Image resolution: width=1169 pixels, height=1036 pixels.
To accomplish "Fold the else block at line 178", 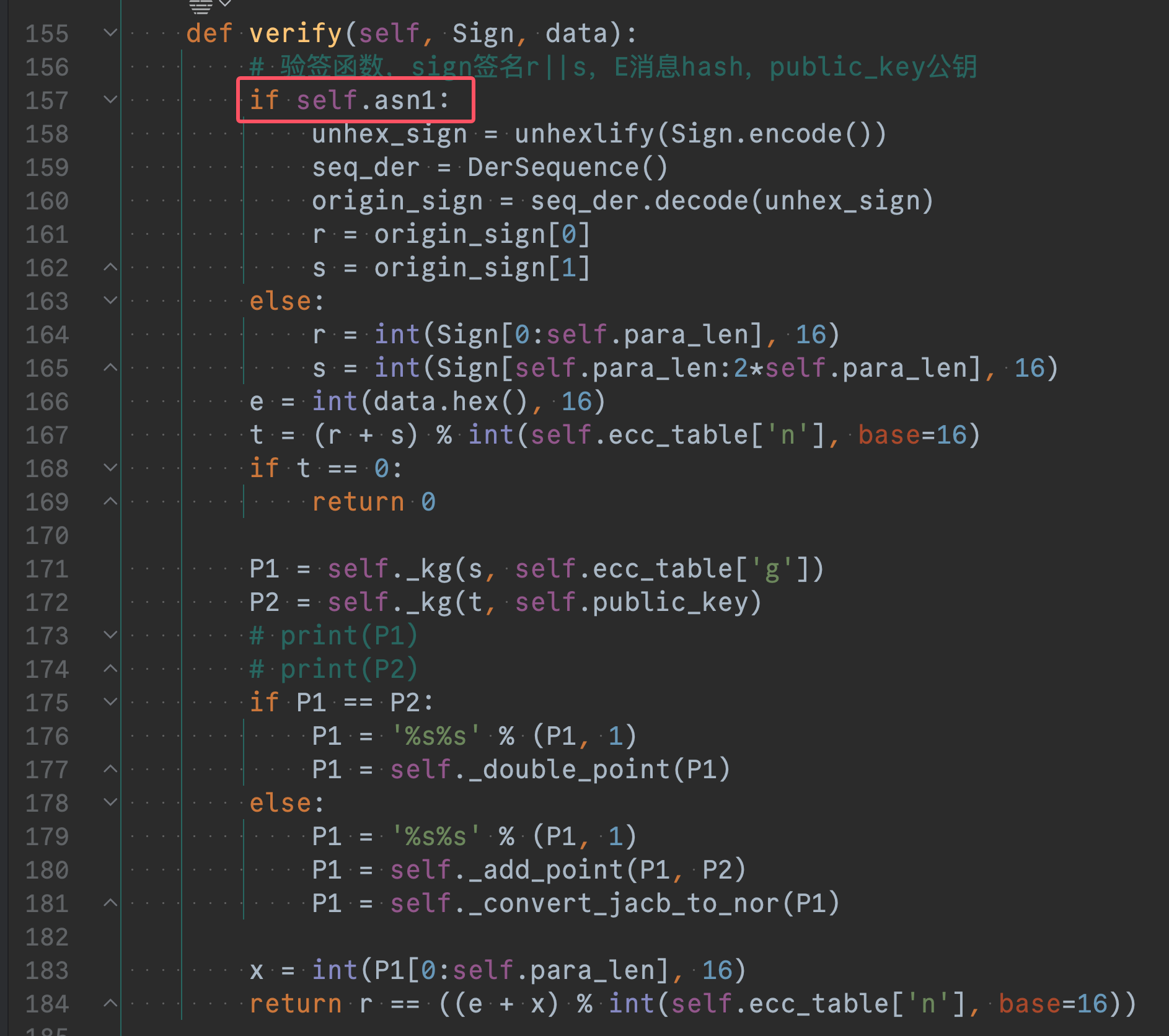I will click(110, 802).
